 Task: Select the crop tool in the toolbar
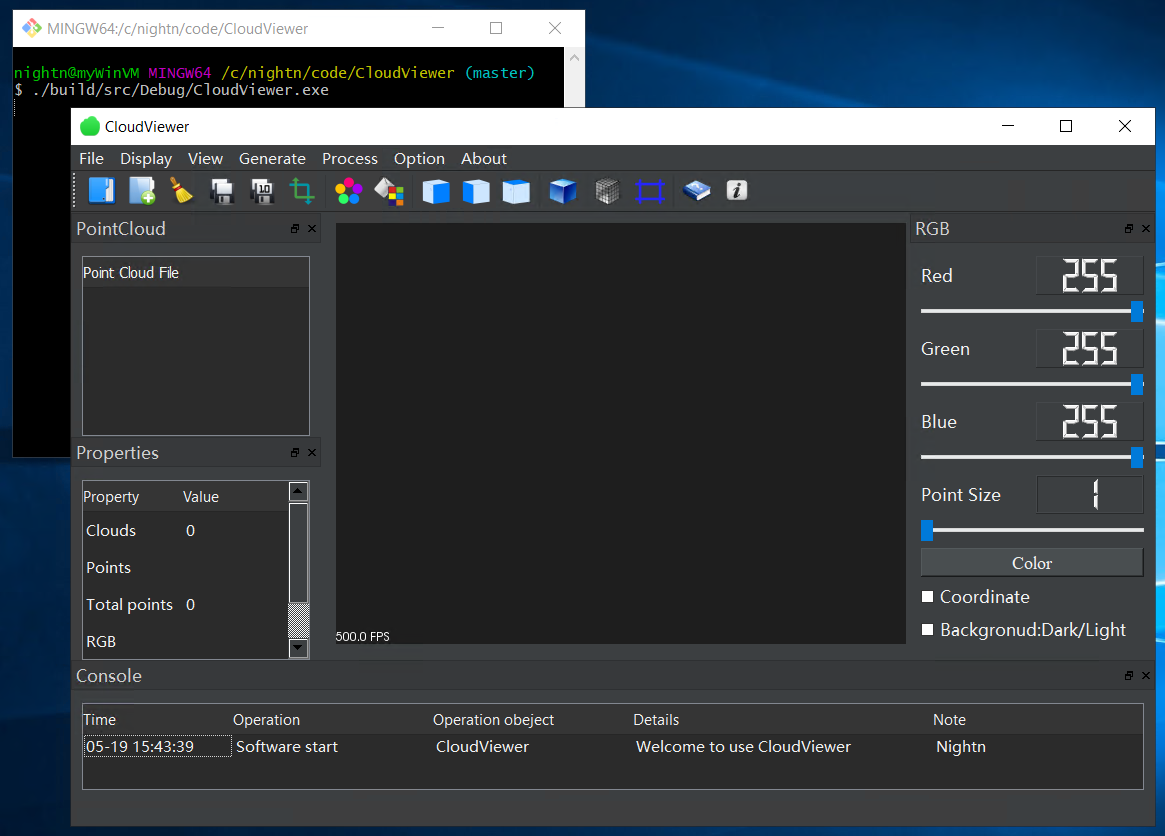[x=302, y=190]
